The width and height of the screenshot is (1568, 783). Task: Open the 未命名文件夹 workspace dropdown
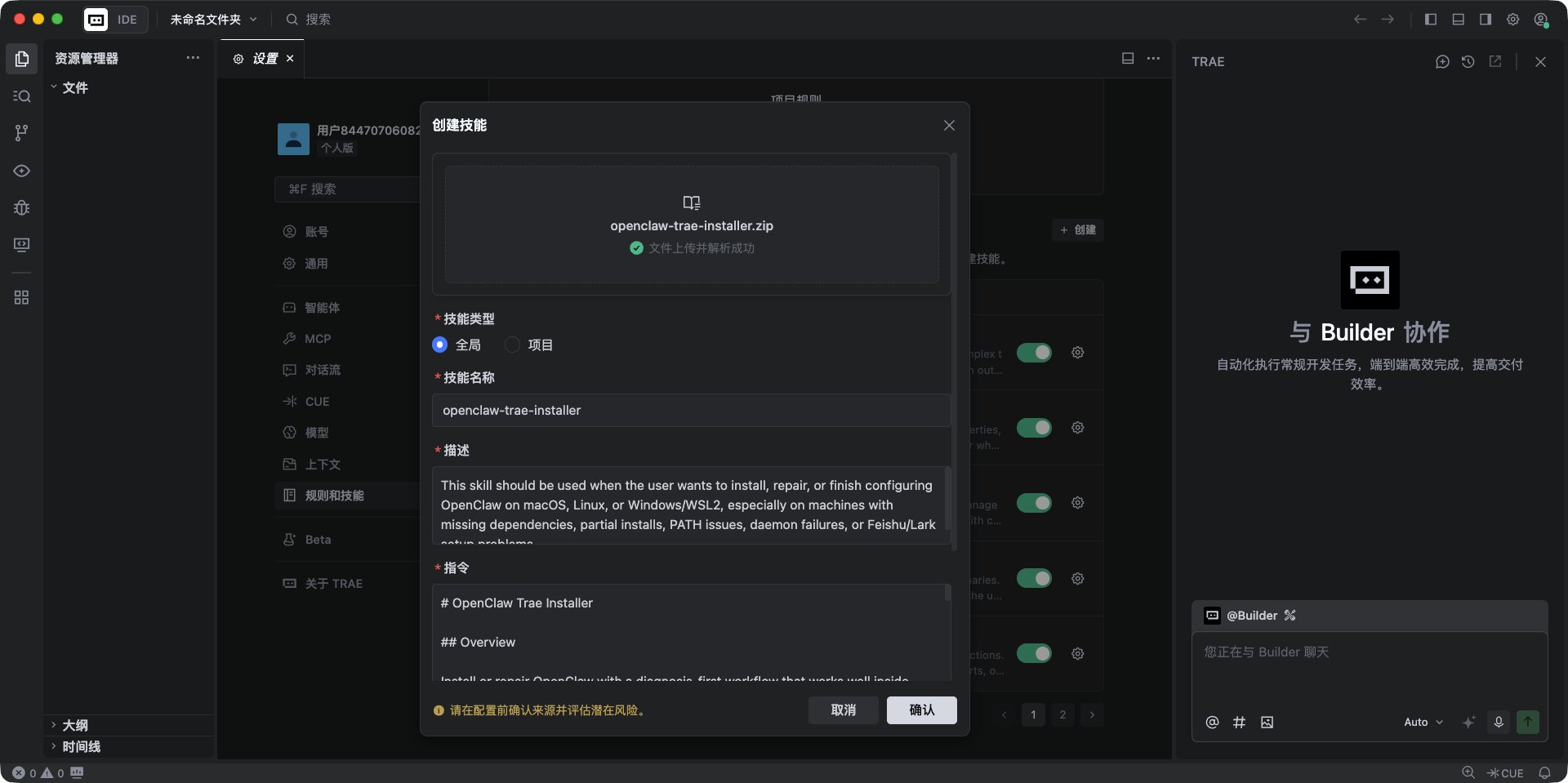(213, 20)
